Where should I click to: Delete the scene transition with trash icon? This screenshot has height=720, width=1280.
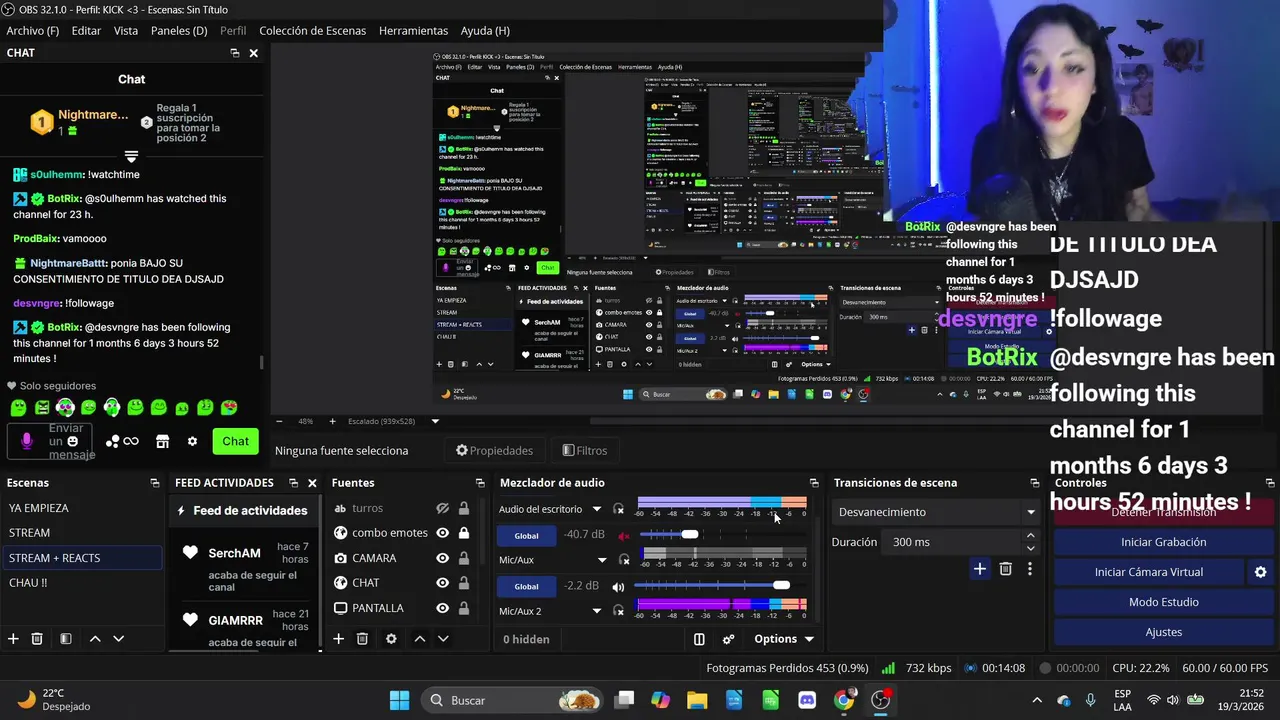pos(1006,569)
